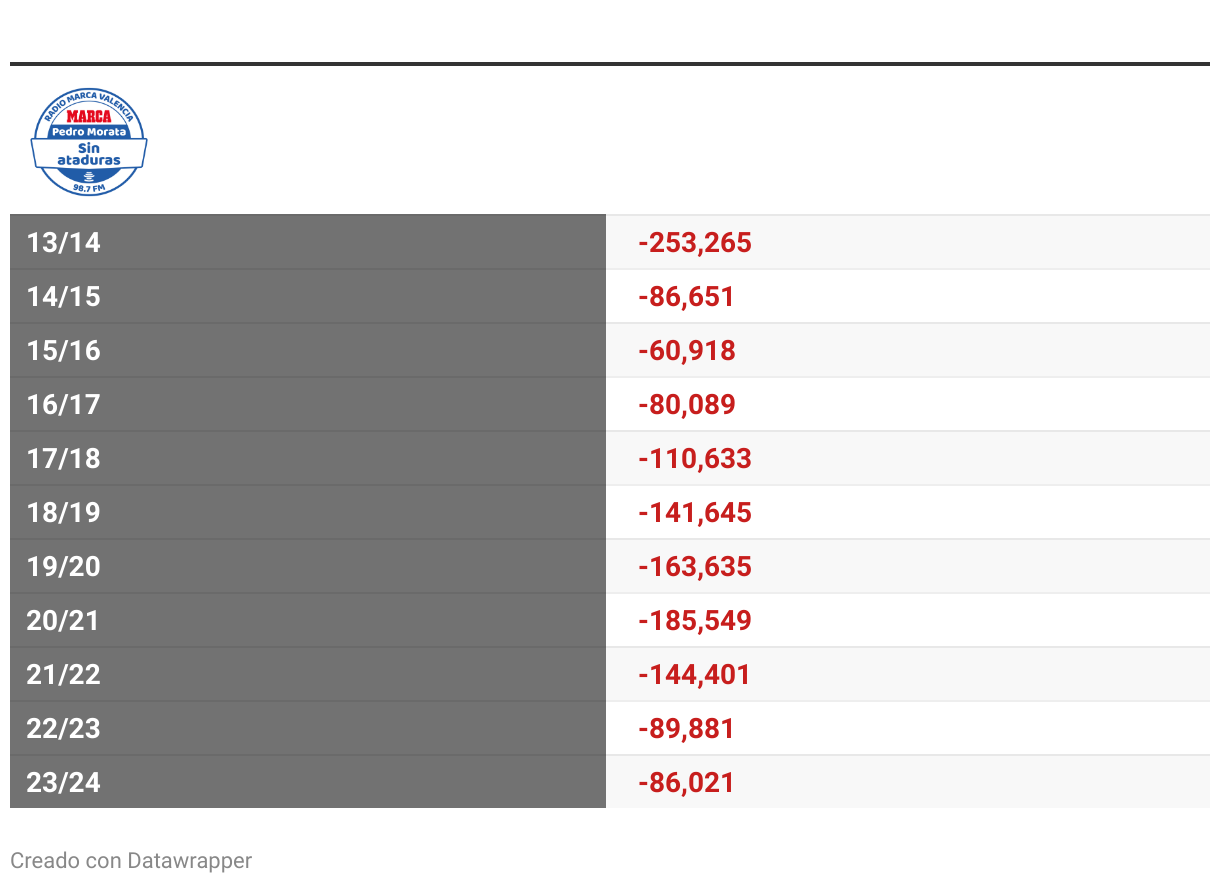Click the 16/17 season cell
Screen dimensions: 1220x886
point(64,405)
